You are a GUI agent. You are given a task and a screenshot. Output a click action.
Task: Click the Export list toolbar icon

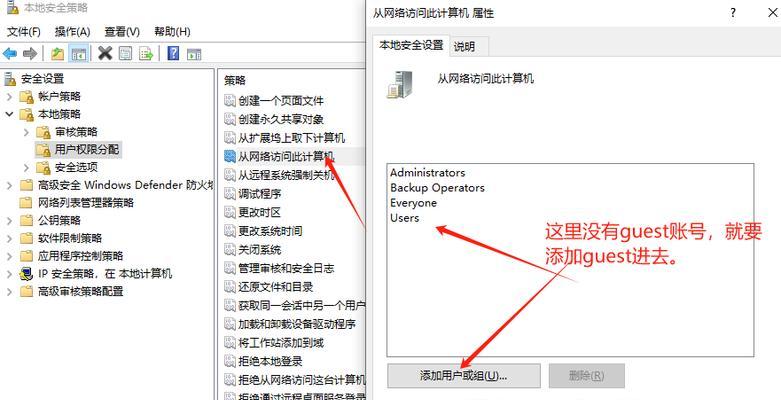[x=146, y=53]
